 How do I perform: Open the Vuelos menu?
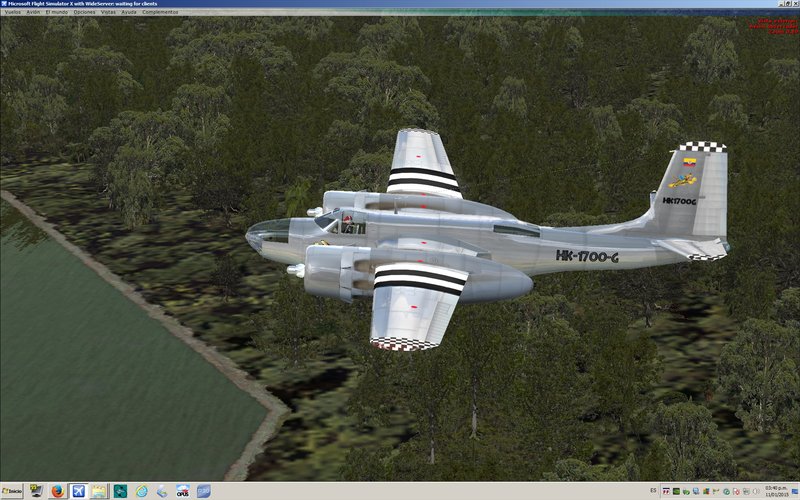point(12,12)
